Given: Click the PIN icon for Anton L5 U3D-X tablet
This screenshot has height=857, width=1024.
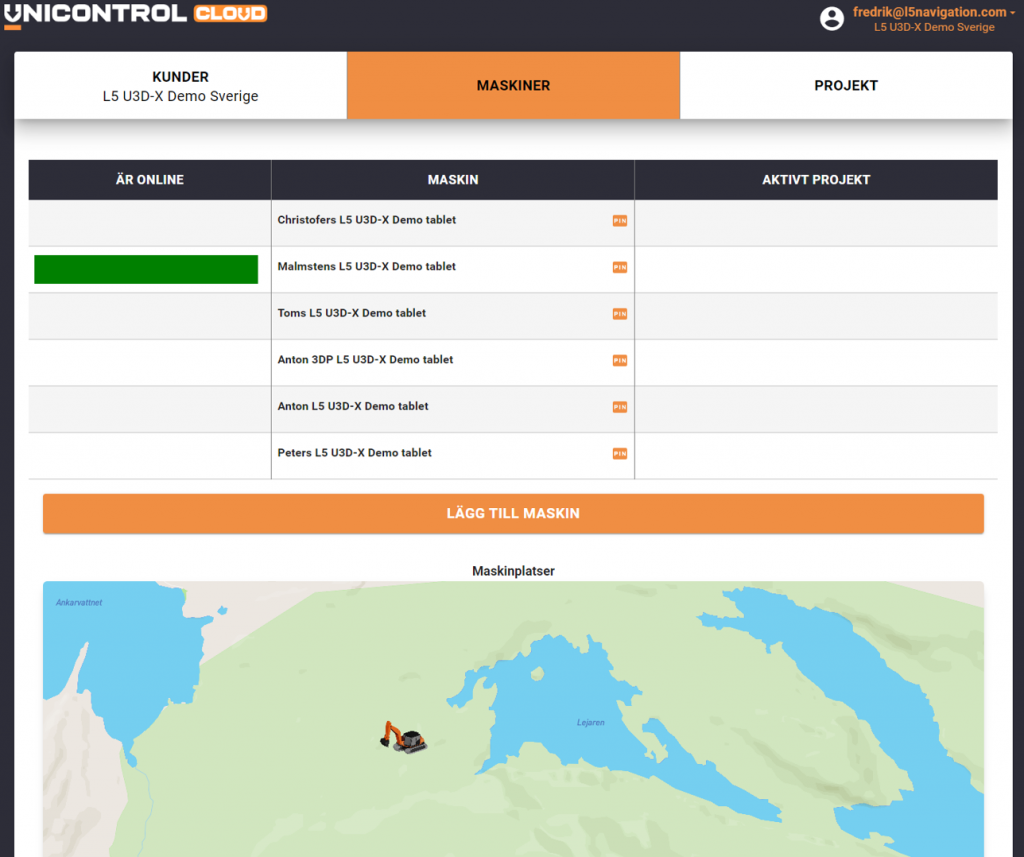Looking at the screenshot, I should [620, 407].
